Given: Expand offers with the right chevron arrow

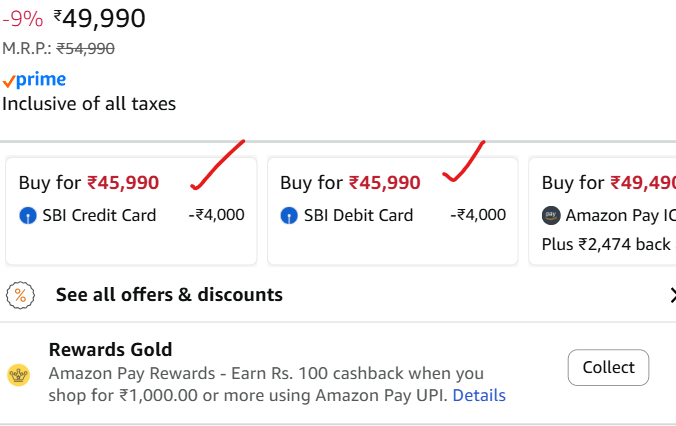Looking at the screenshot, I should (671, 295).
